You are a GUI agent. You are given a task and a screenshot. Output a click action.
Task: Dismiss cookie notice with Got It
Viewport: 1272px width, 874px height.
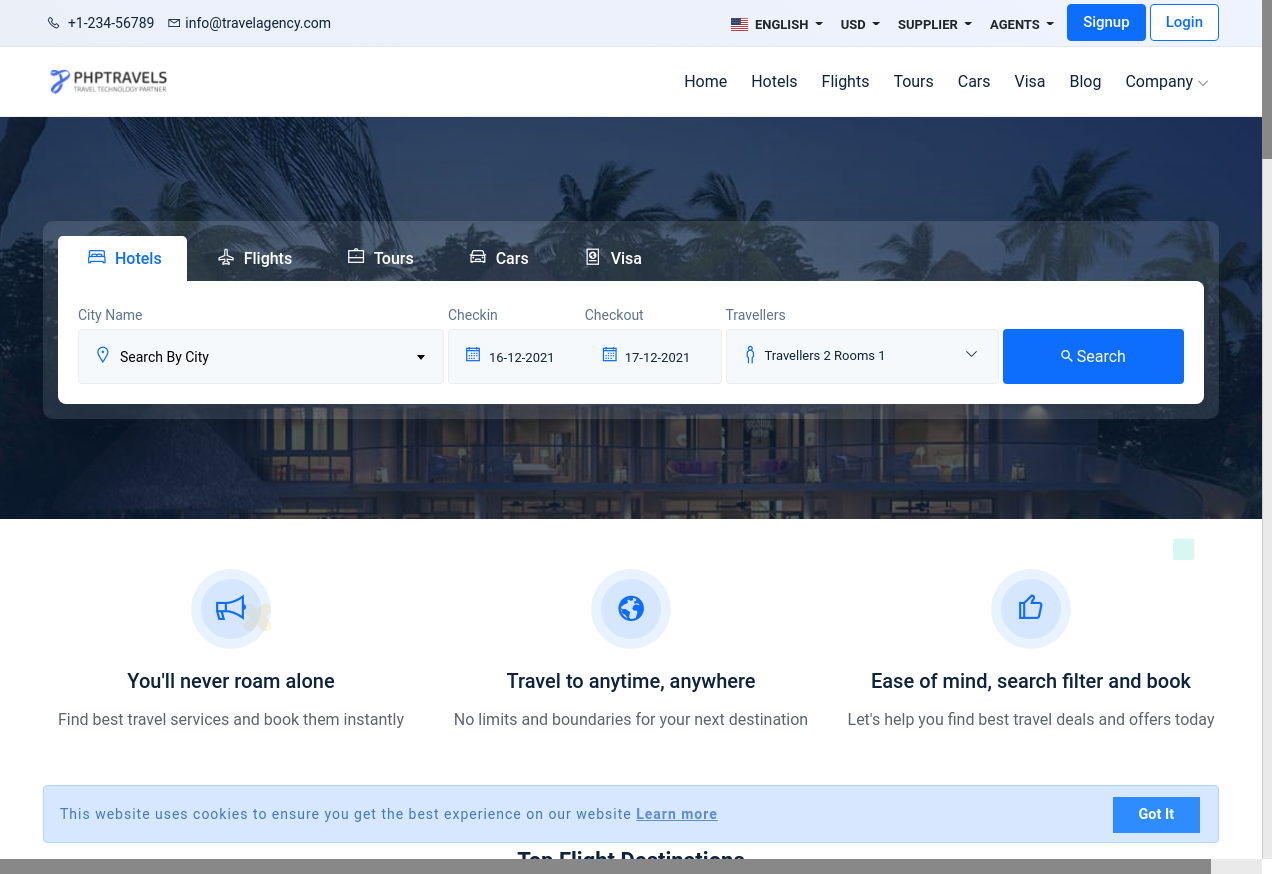coord(1155,814)
